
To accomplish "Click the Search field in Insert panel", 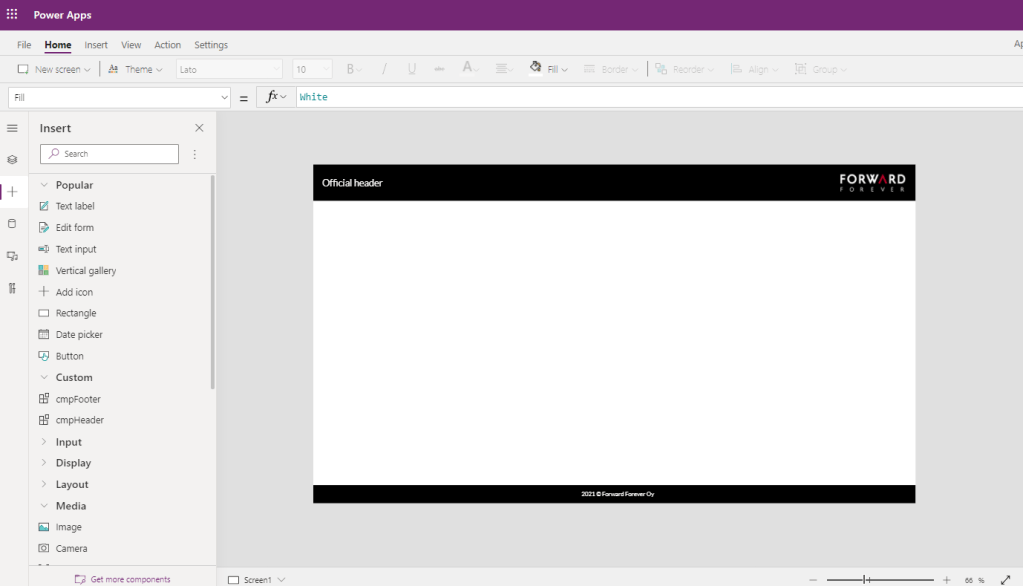I will (110, 154).
